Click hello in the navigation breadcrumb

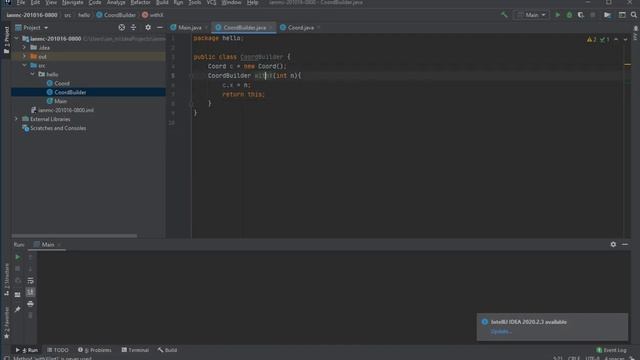click(84, 15)
